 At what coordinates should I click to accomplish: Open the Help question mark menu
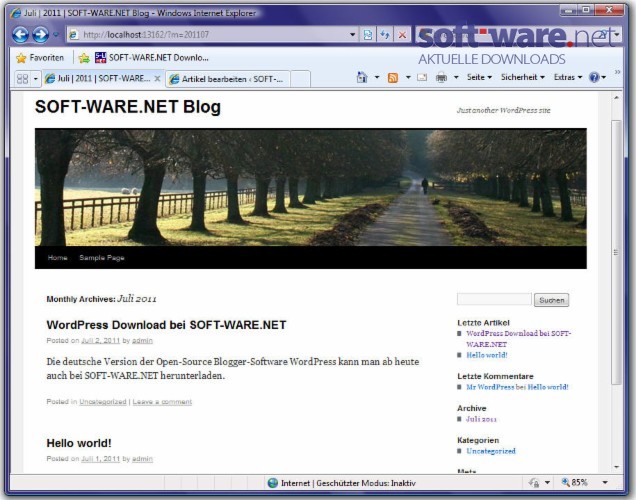click(x=597, y=77)
